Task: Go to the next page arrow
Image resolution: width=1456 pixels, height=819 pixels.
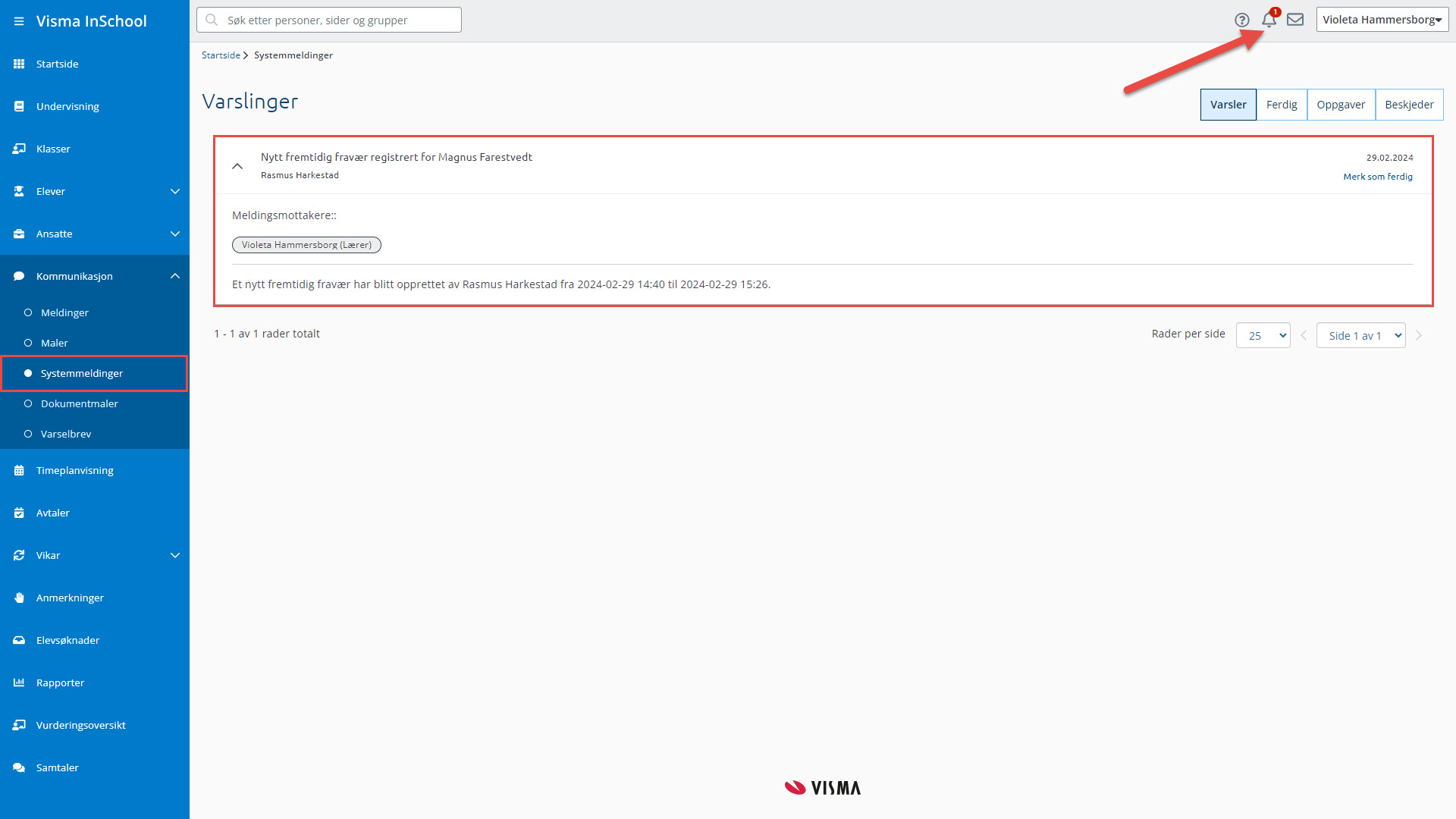Action: pos(1419,335)
